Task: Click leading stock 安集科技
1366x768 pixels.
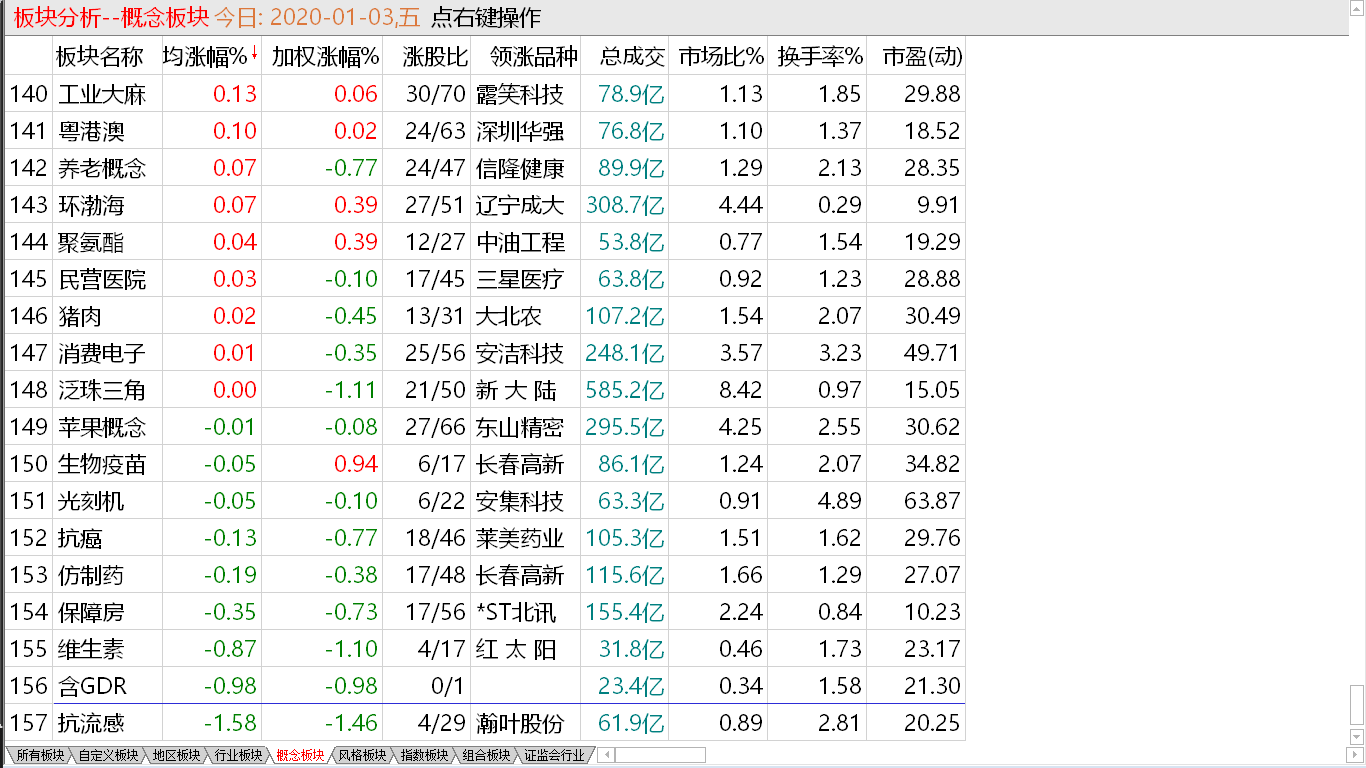Action: [x=520, y=501]
